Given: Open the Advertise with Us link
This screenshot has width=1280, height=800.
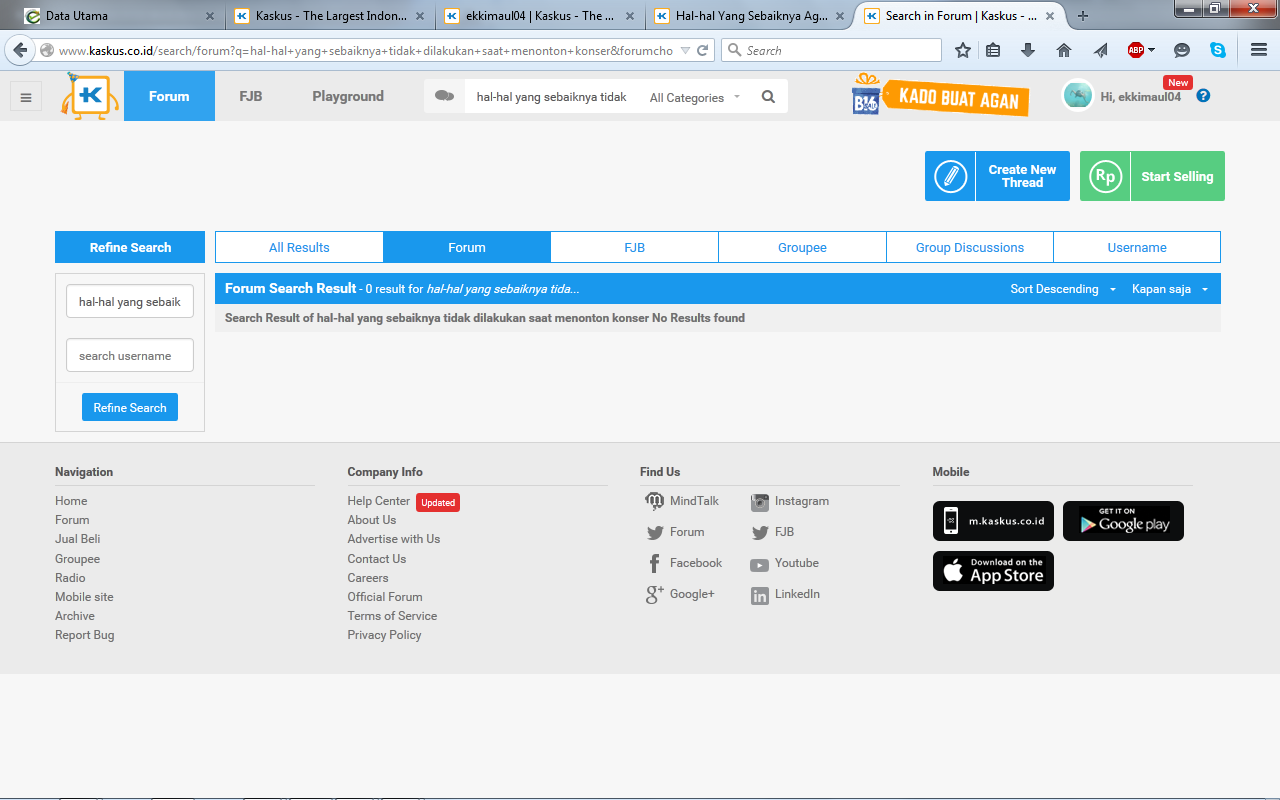Looking at the screenshot, I should point(394,539).
